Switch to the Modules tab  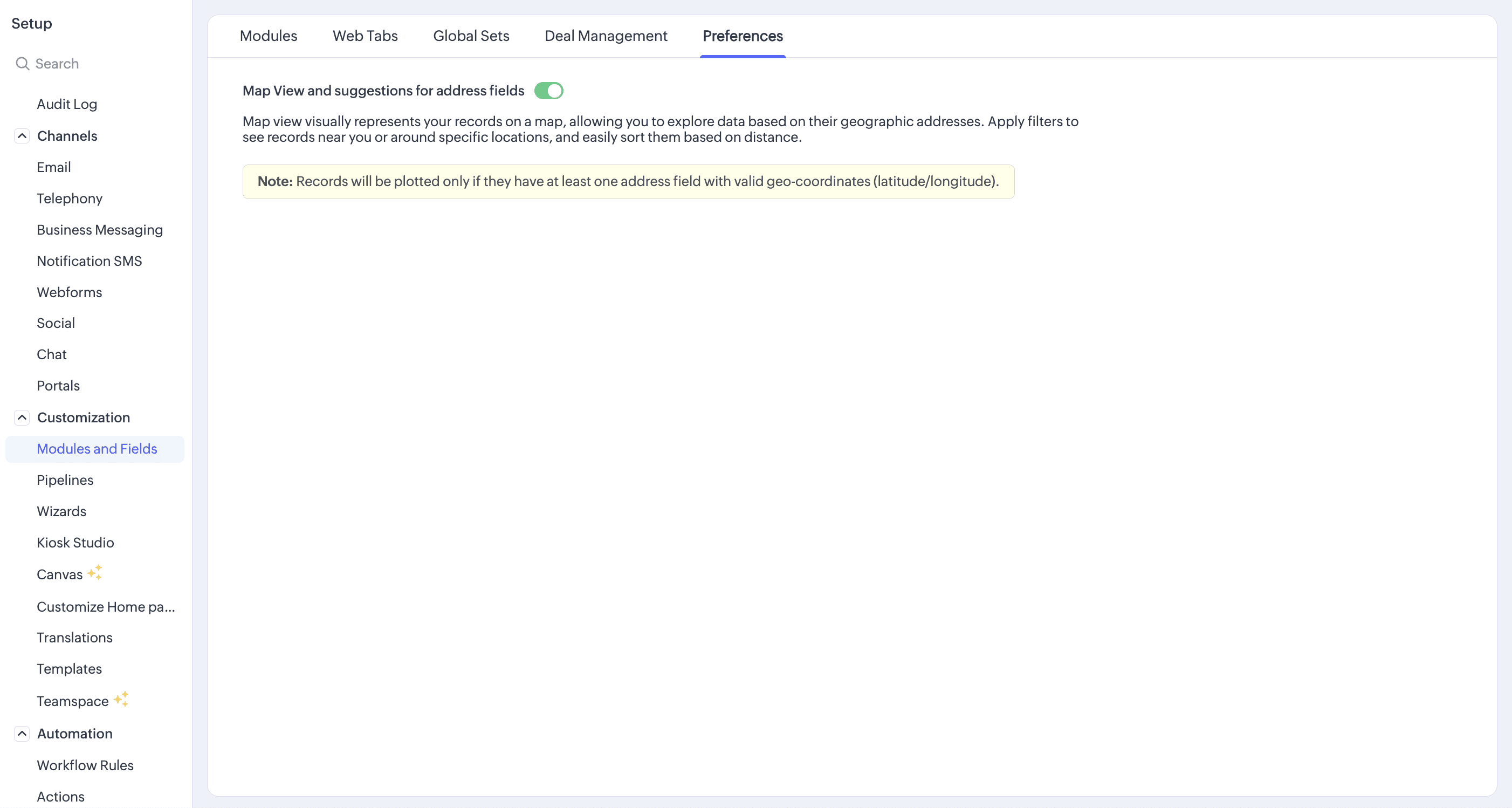(x=268, y=36)
